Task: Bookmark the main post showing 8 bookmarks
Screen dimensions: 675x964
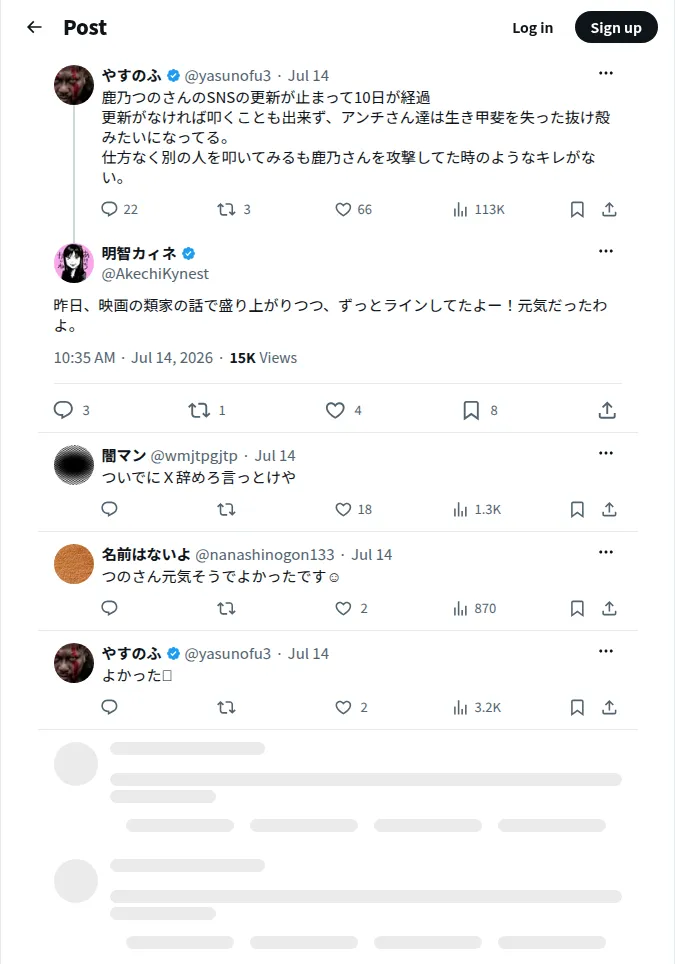Action: tap(471, 410)
